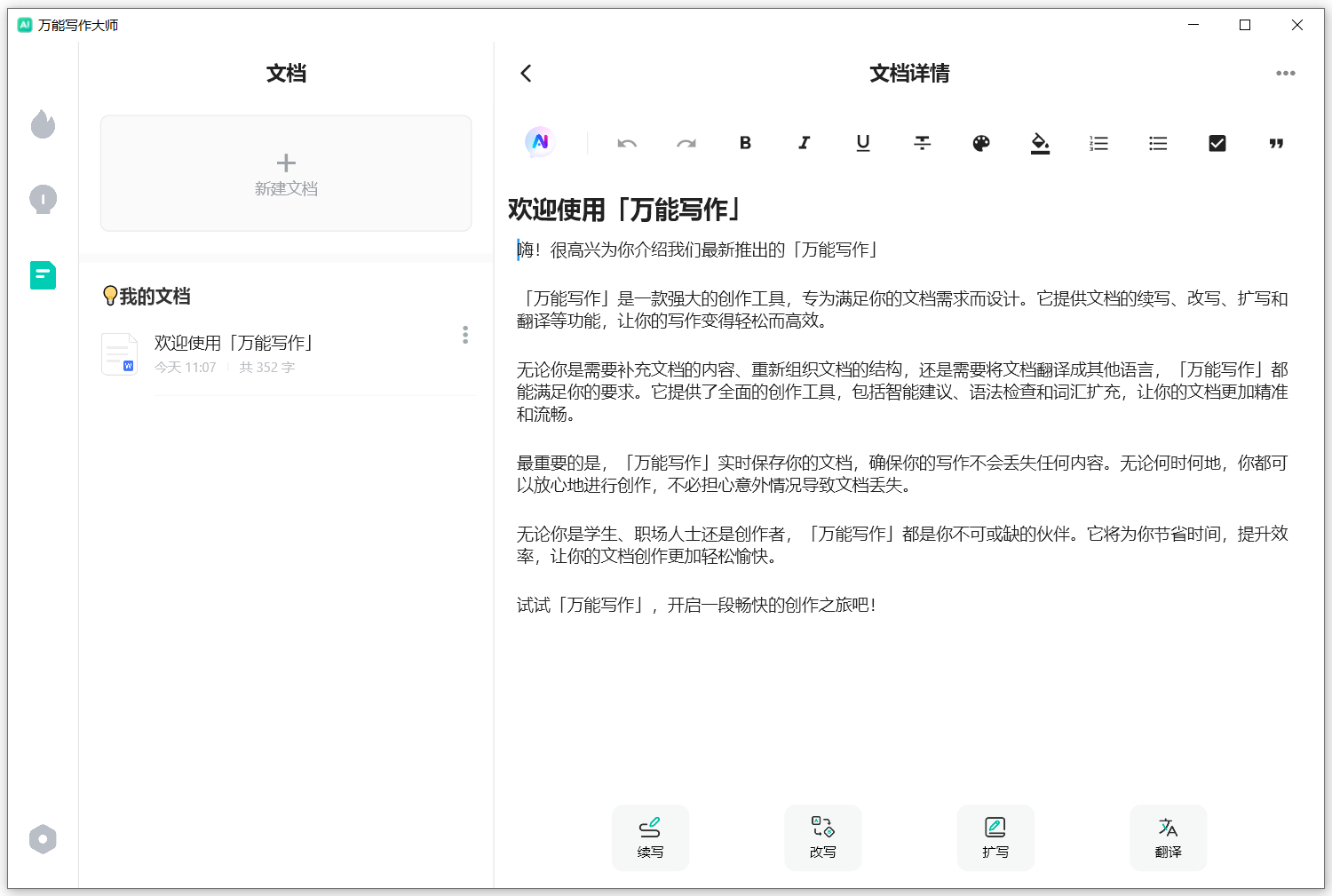The image size is (1332, 896).
Task: Click the last line 试试「万能写作」
Action: [698, 605]
